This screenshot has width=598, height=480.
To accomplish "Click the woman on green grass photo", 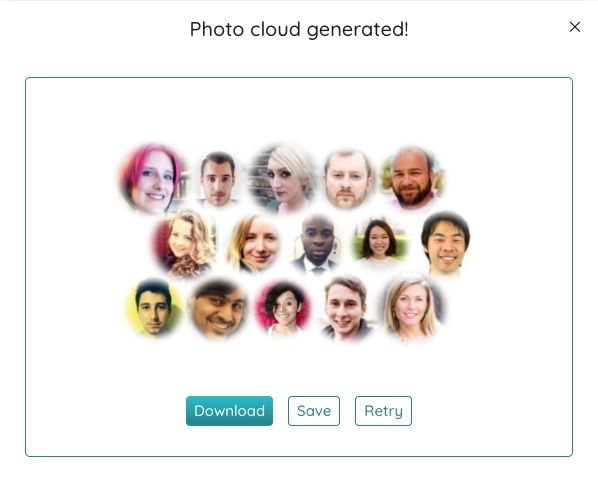I will 379,242.
